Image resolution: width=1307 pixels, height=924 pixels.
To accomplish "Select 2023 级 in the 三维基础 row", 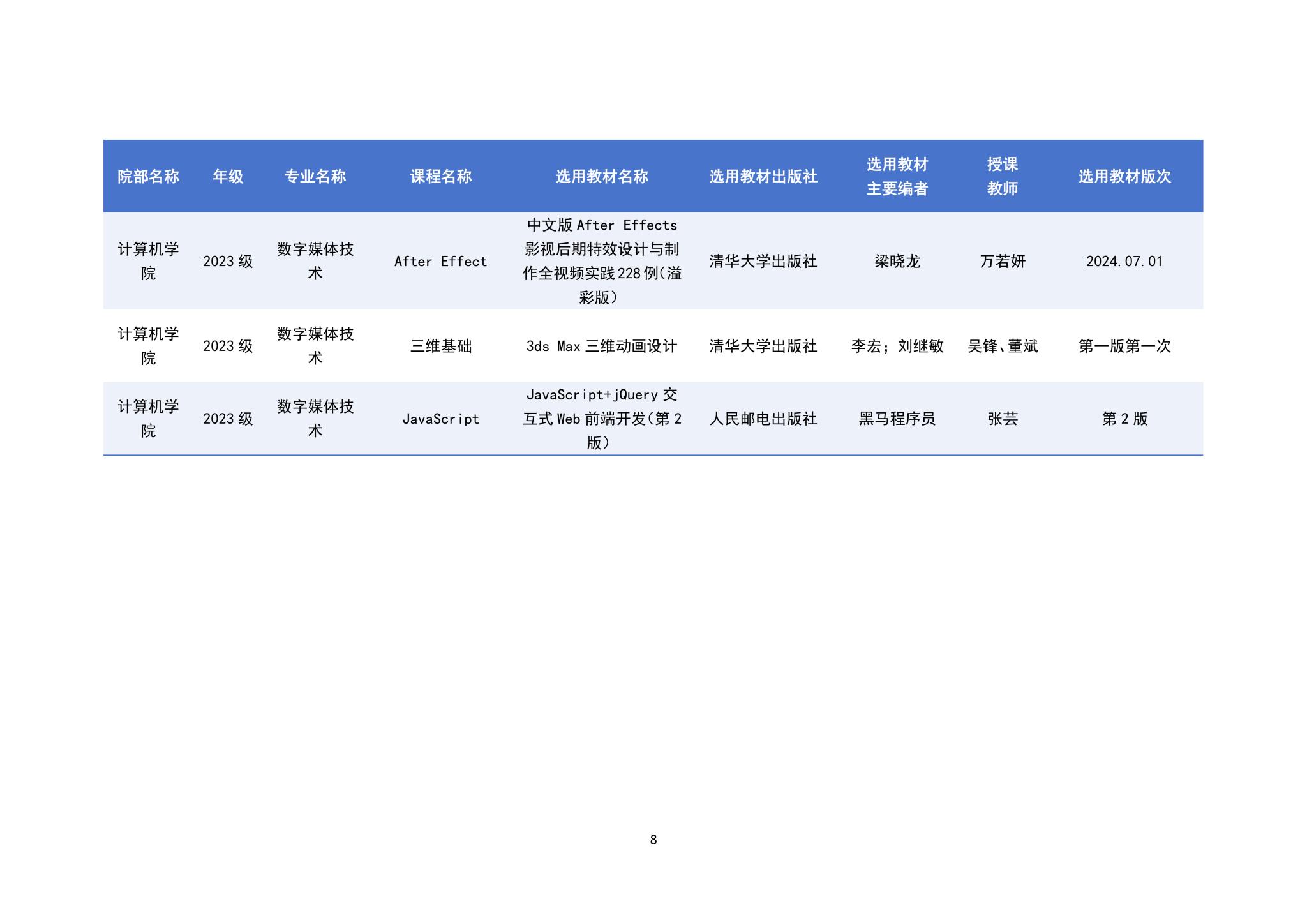I will (x=228, y=346).
